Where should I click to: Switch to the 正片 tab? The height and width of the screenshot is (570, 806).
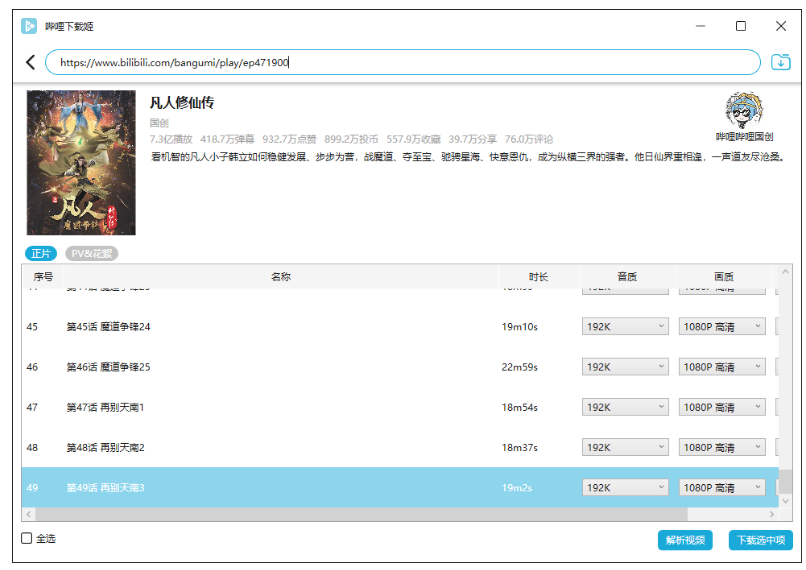41,254
